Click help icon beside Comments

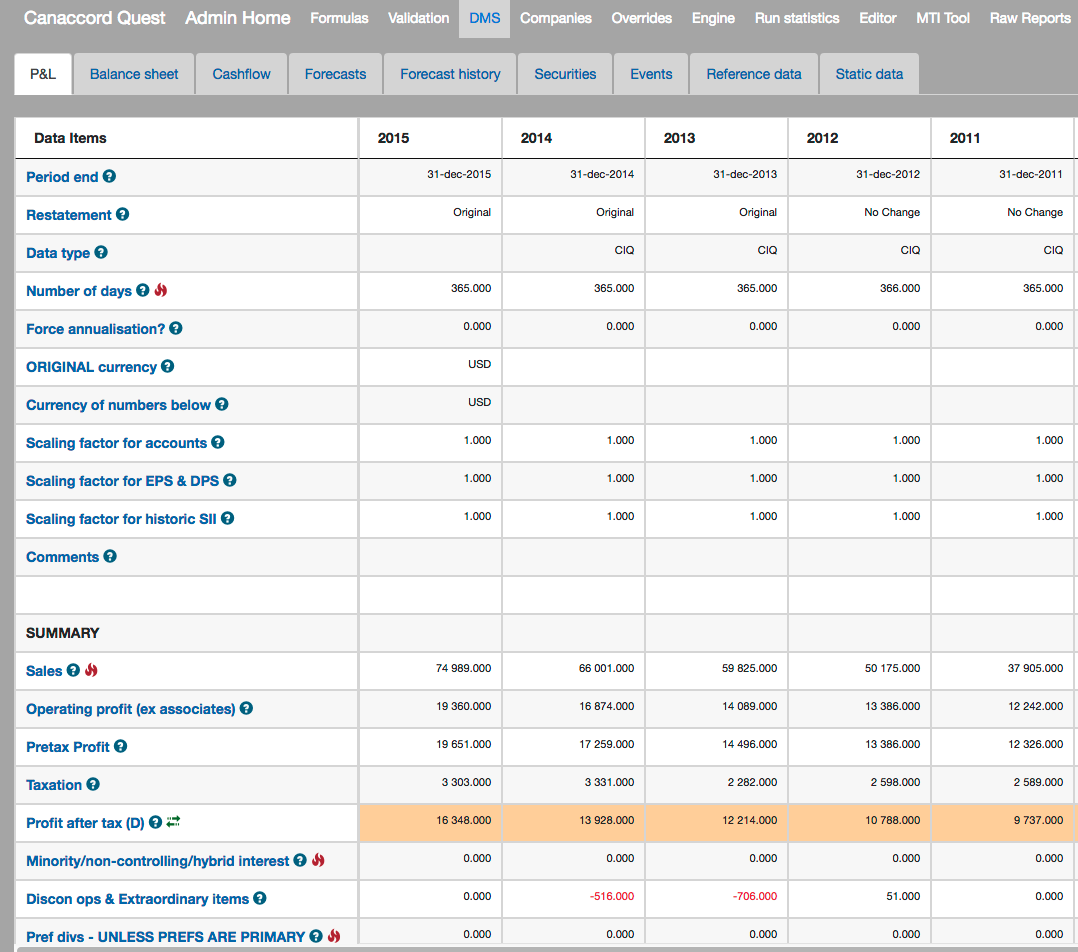110,556
